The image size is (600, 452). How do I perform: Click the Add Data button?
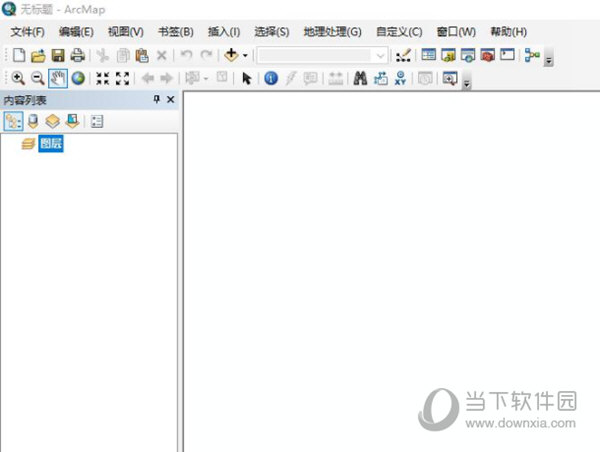231,55
